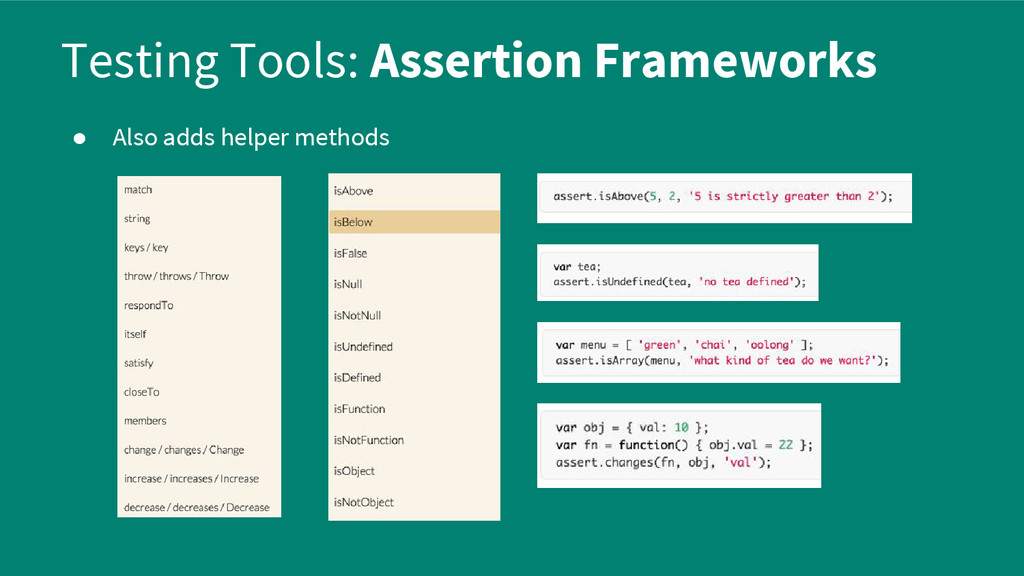Click 'increase / increases / Increase' entry
Viewport: 1024px width, 576px height.
[x=191, y=479]
